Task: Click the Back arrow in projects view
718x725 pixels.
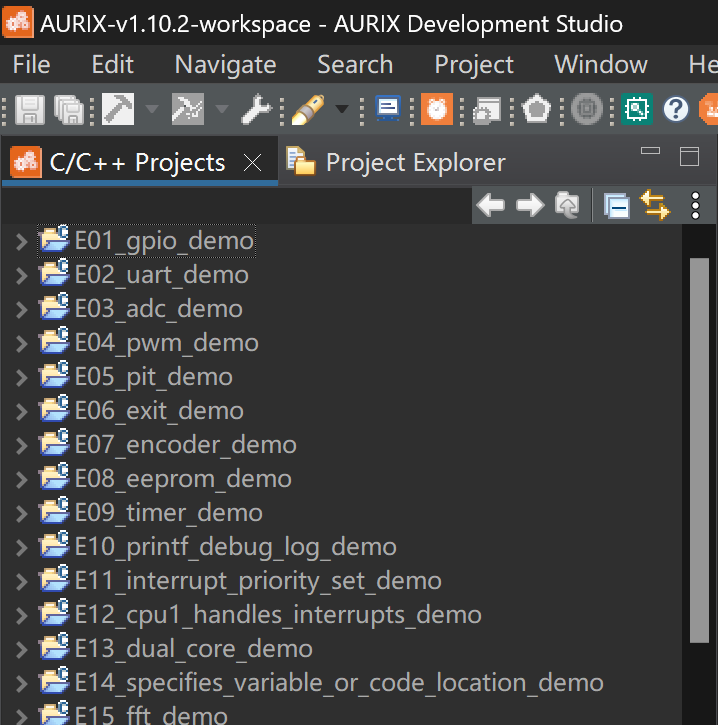Action: tap(491, 205)
